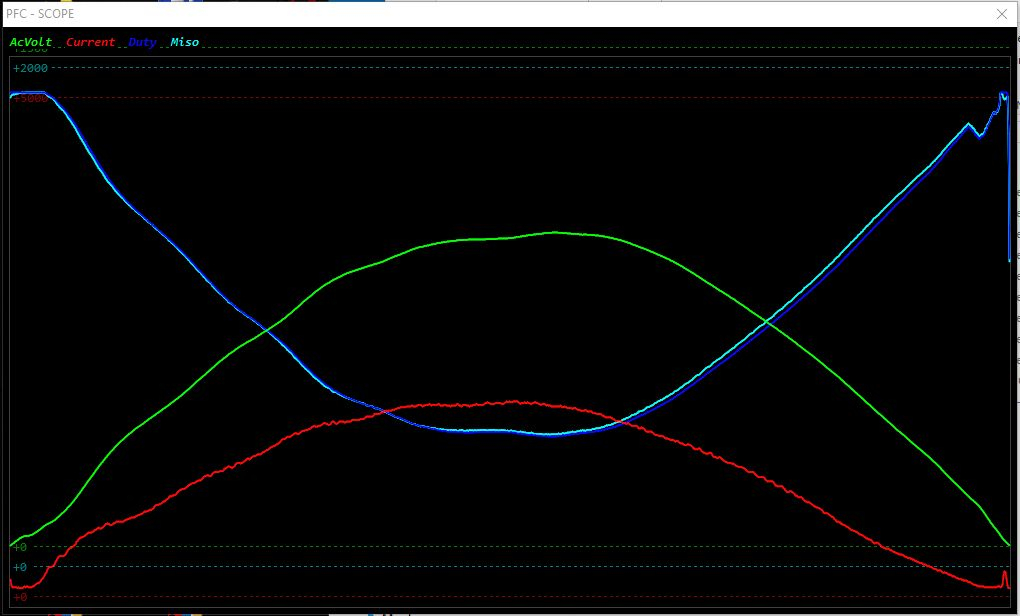Click the peak of the red Current waveform
The image size is (1020, 616).
point(514,402)
